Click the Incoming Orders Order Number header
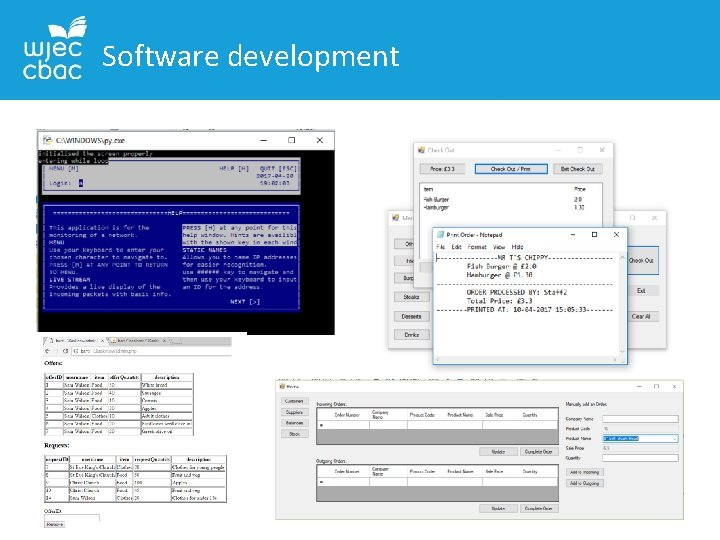This screenshot has width=720, height=540. [347, 415]
